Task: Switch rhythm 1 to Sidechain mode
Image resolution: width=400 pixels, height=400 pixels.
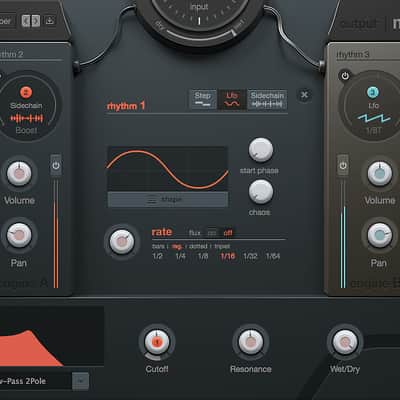Action: pos(267,99)
